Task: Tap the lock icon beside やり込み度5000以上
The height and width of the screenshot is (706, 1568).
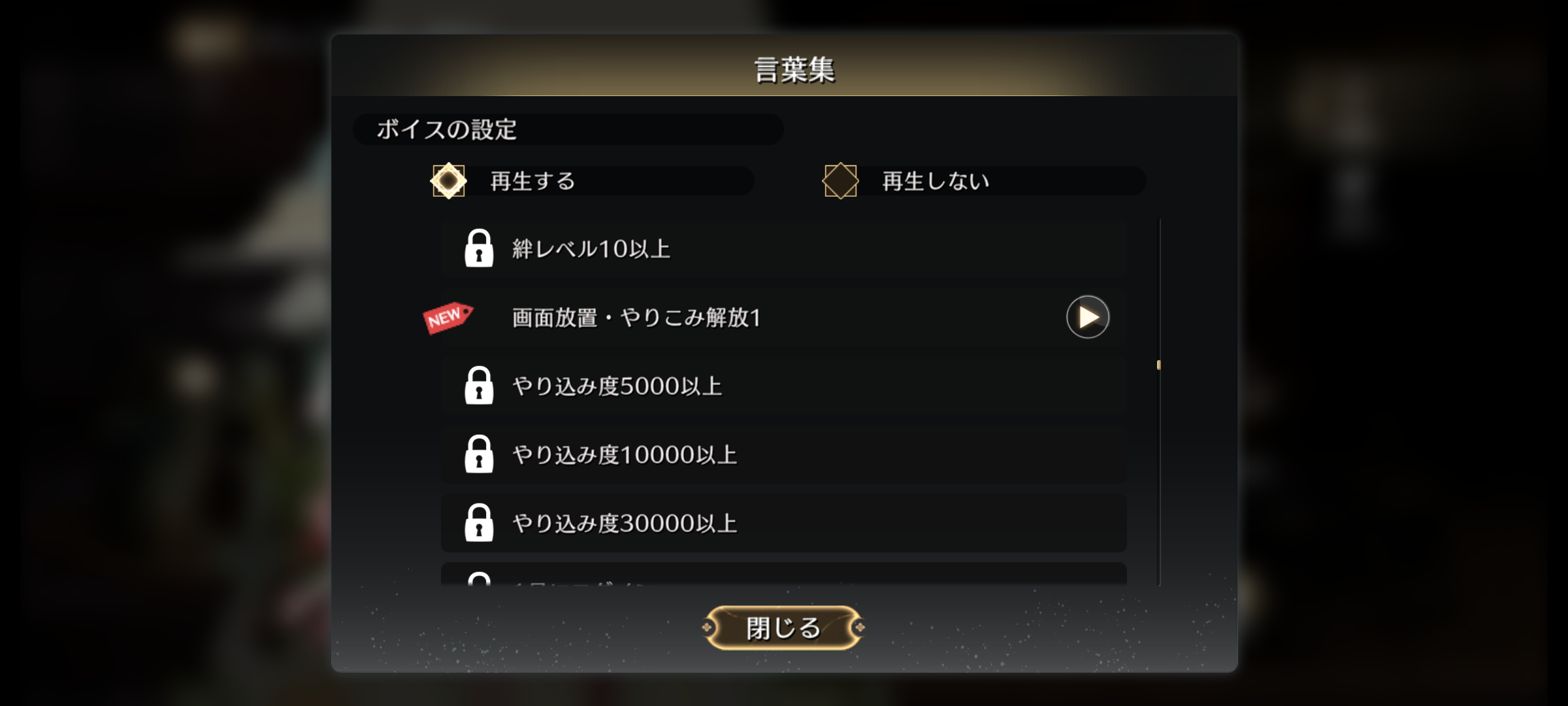Action: coord(479,386)
